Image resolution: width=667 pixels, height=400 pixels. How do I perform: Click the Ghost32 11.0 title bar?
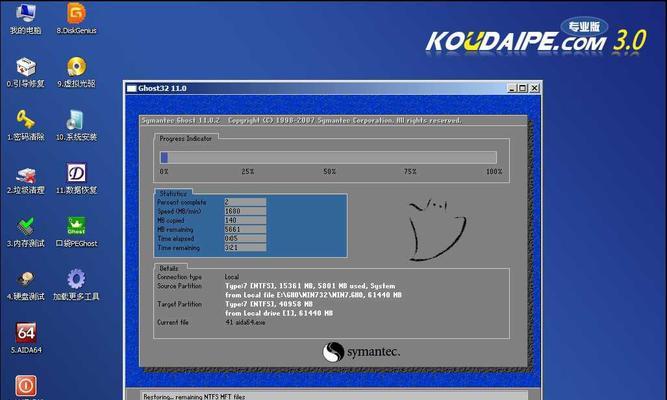point(333,88)
